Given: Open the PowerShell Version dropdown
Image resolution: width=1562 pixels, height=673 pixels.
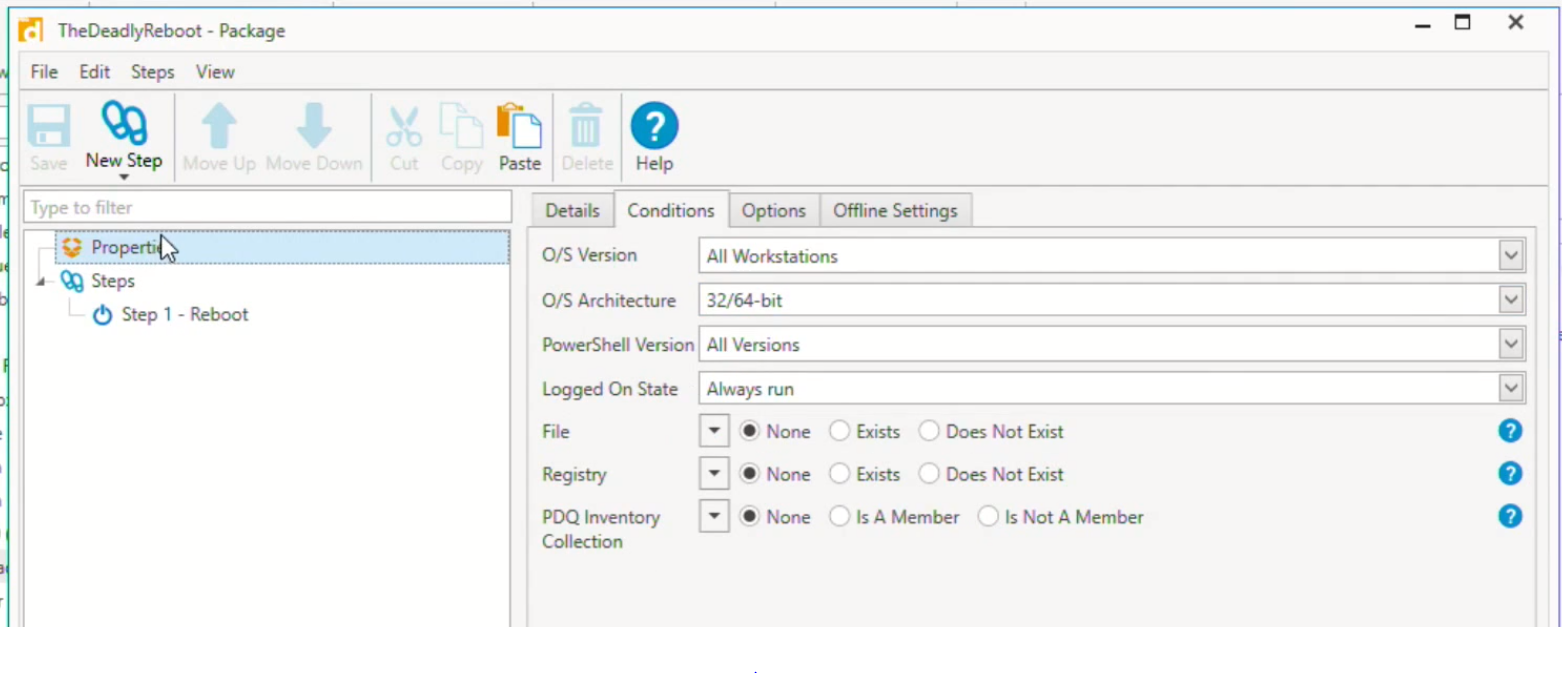Looking at the screenshot, I should point(1511,344).
